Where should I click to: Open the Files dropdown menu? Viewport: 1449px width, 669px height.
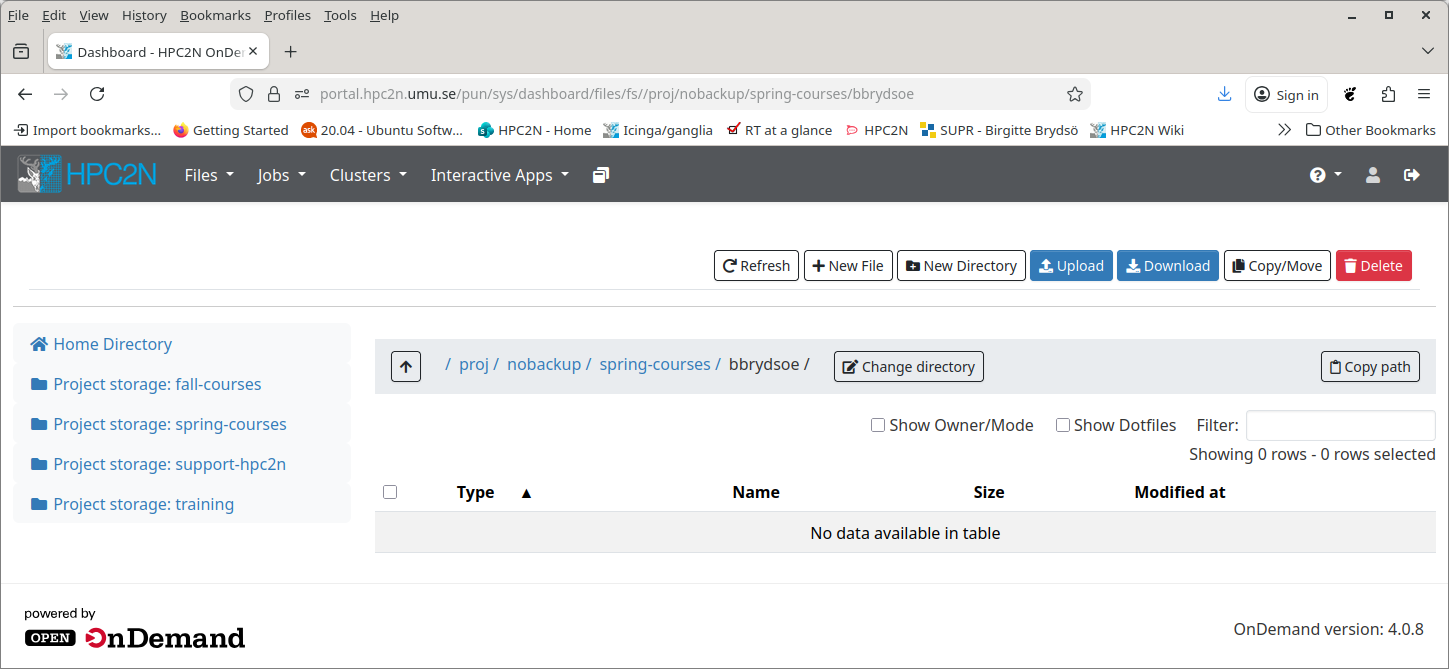pos(207,174)
